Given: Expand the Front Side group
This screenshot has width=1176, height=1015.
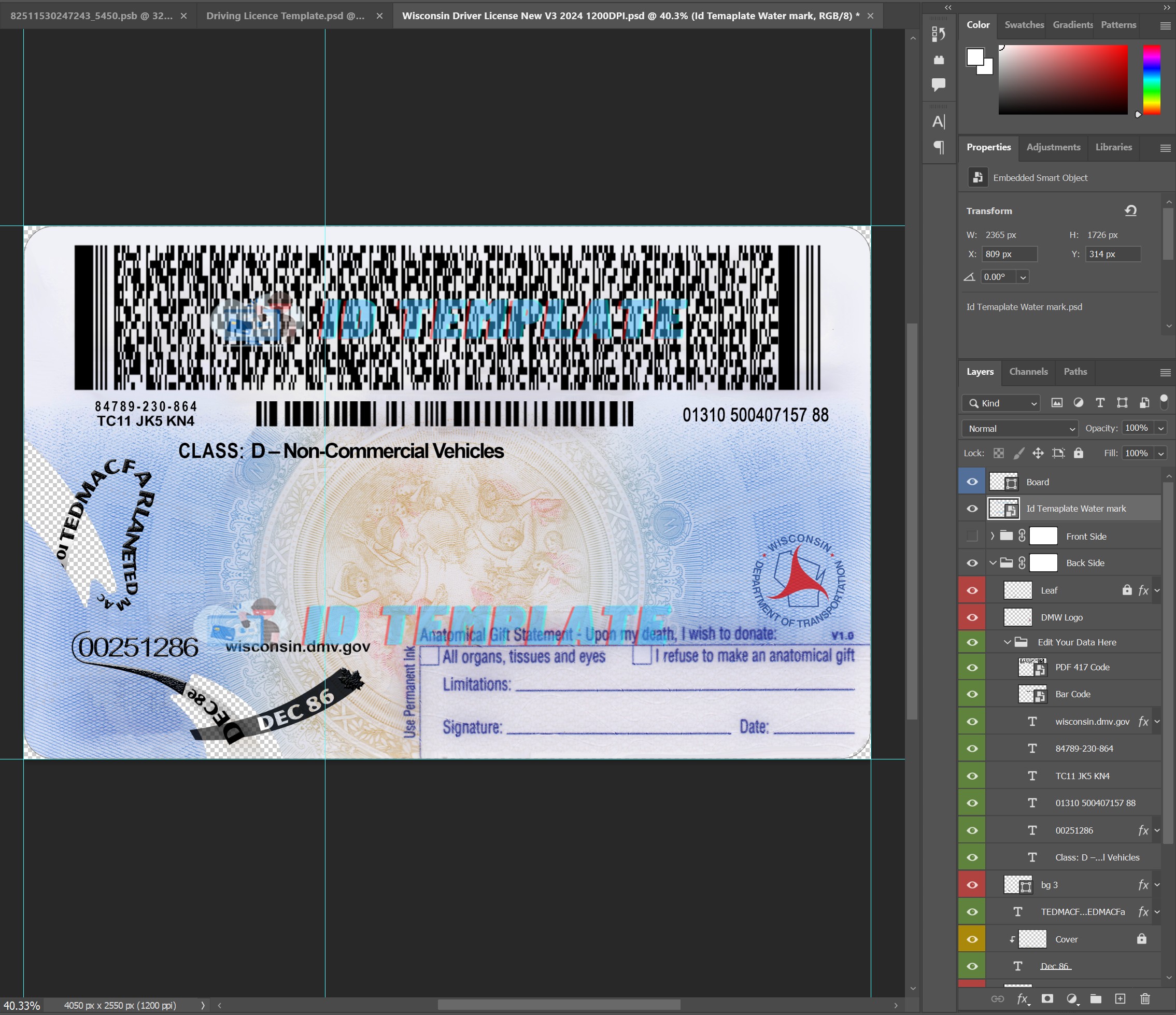Looking at the screenshot, I should point(992,536).
